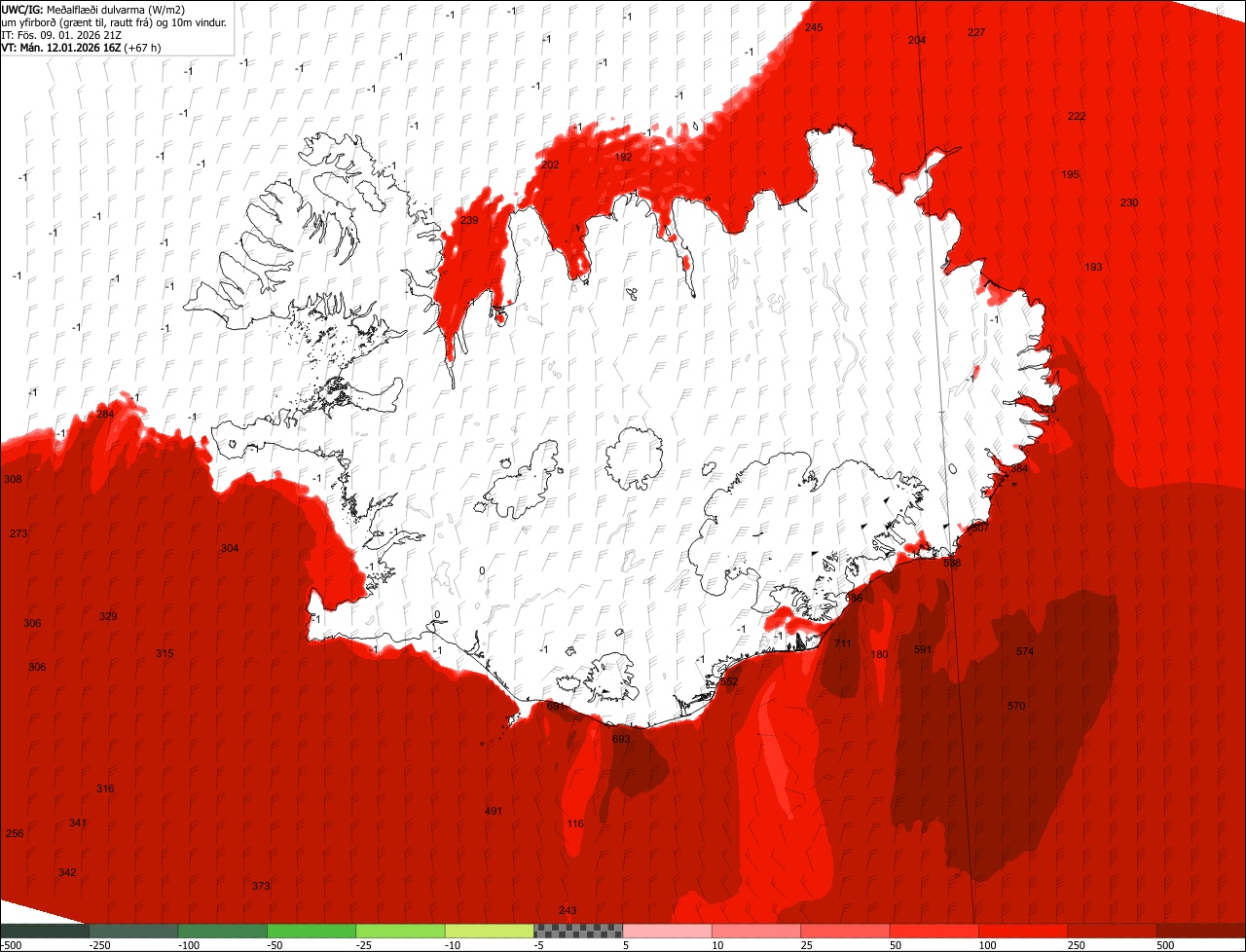Click the flux value 342

(67, 872)
